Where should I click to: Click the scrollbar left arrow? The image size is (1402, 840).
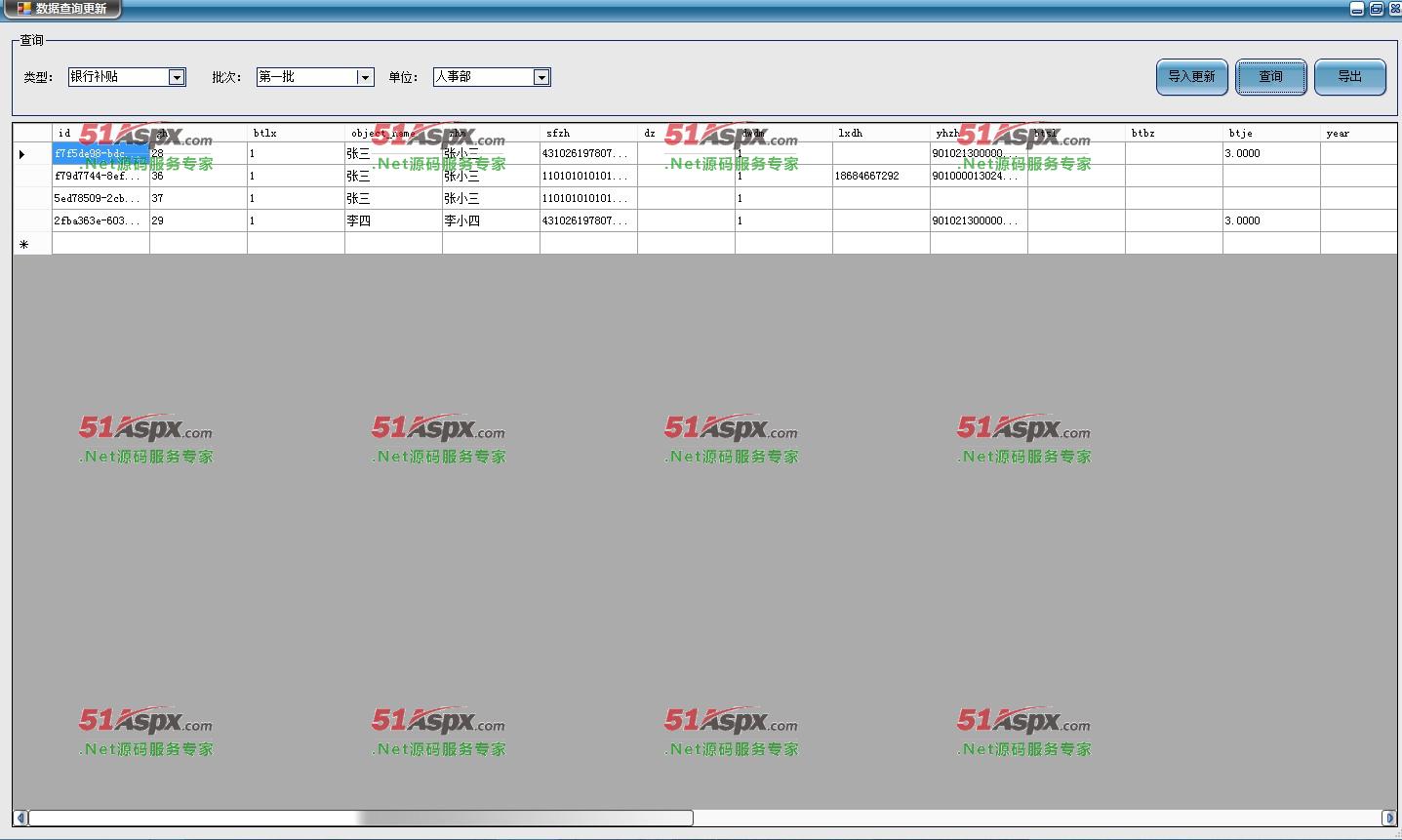coord(20,818)
